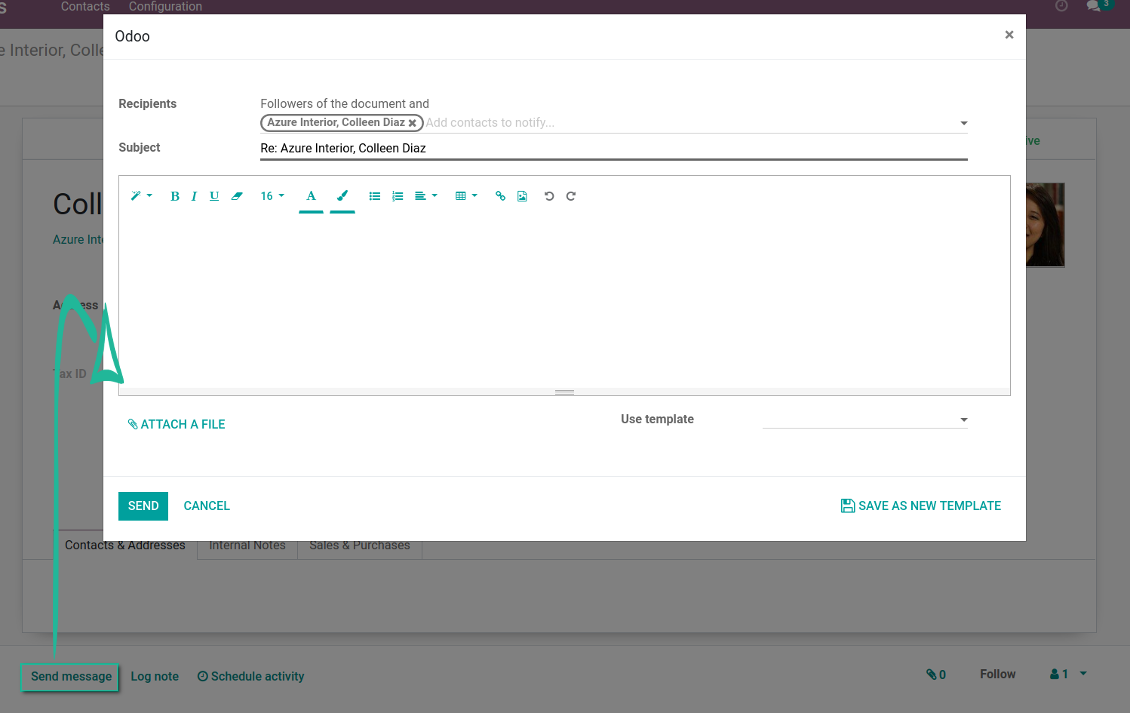This screenshot has width=1130, height=713.
Task: Undo the last editor change
Action: click(549, 196)
